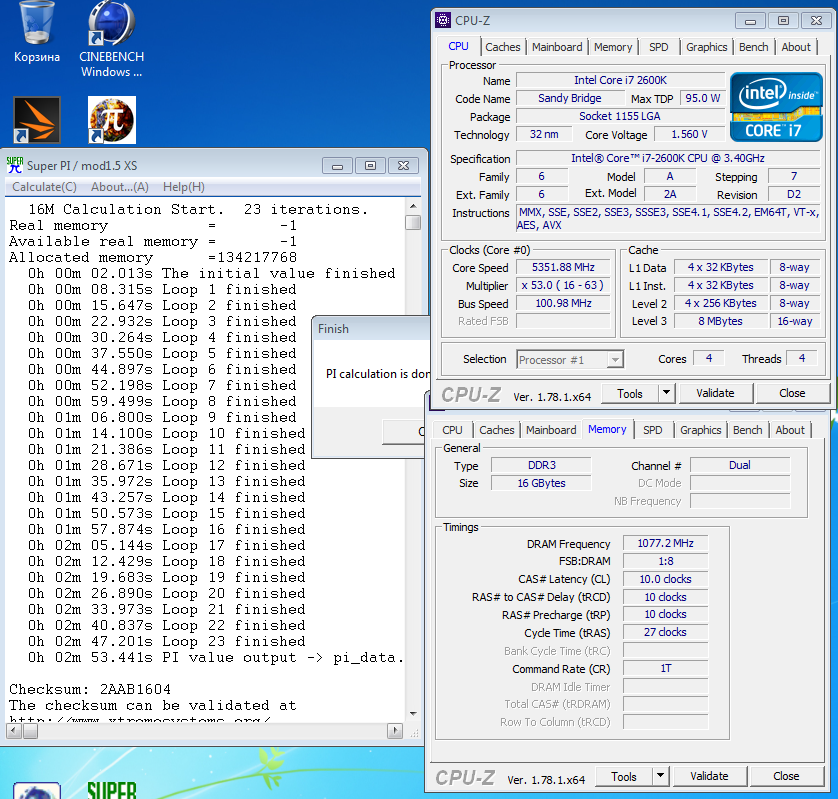This screenshot has height=799, width=838.
Task: Switch to Mainboard tab in top CPU-Z window
Action: 557,47
